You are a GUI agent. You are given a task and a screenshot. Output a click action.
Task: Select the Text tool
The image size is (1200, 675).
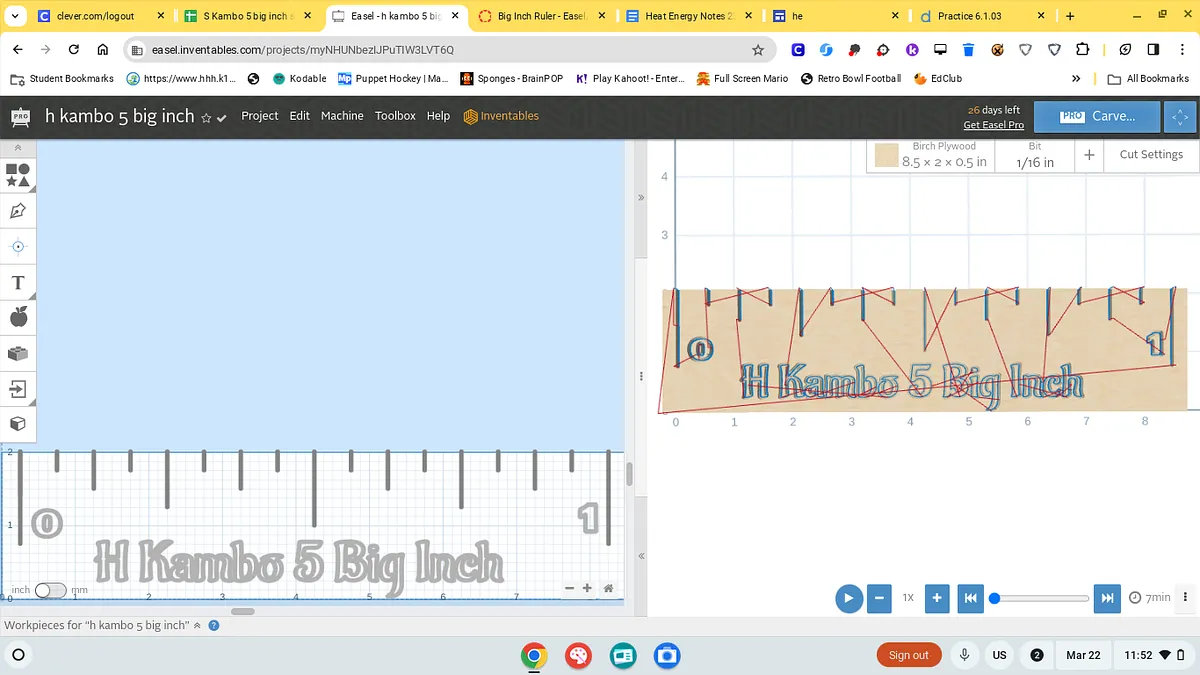[18, 283]
